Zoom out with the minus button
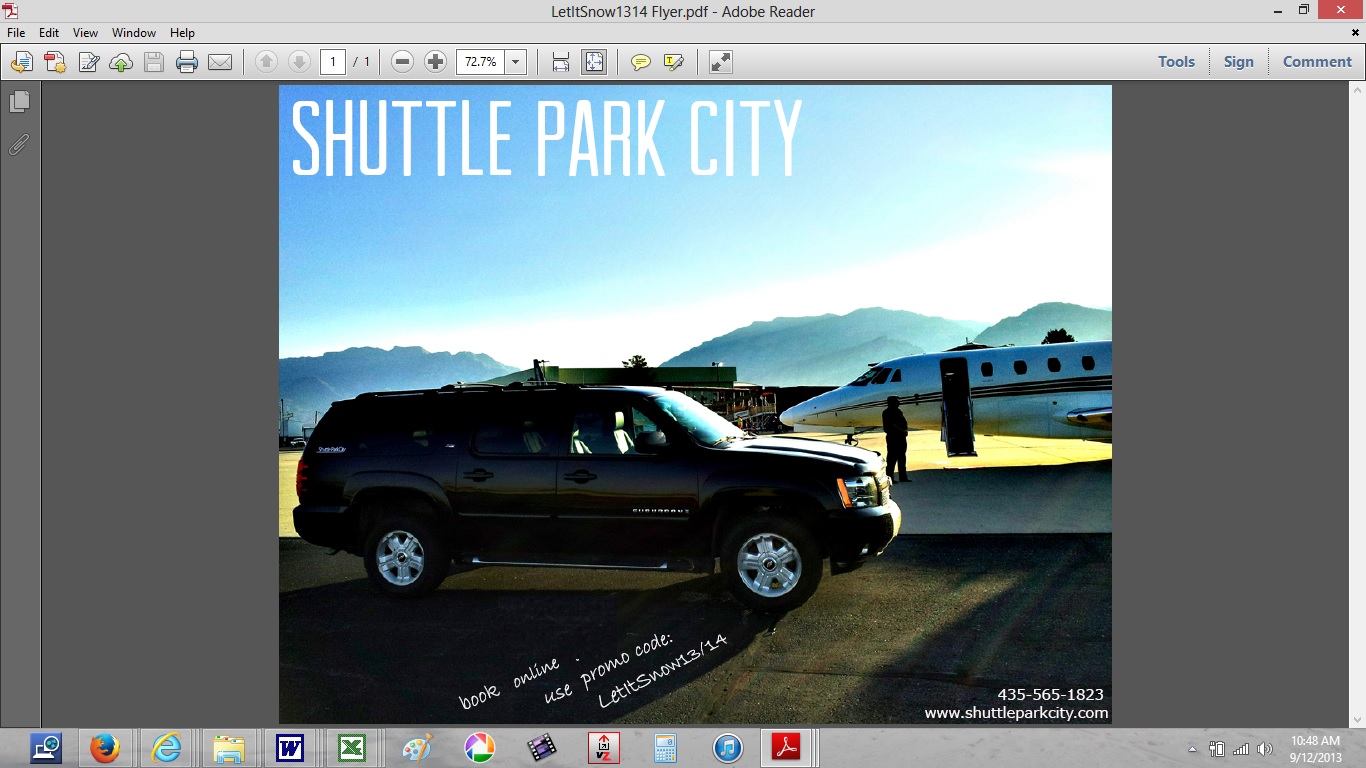The width and height of the screenshot is (1366, 768). tap(403, 62)
